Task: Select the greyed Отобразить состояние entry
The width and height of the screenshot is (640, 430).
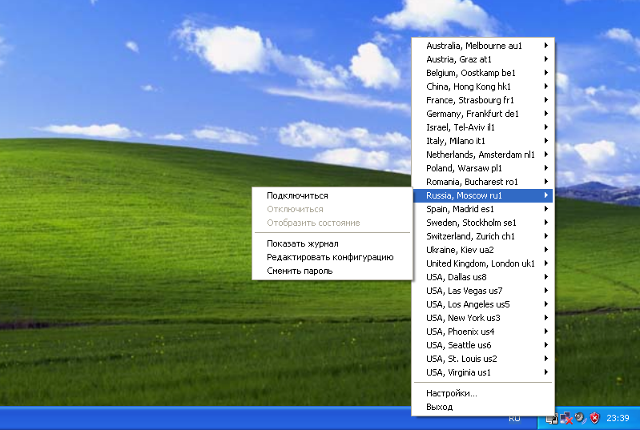Action: click(x=332, y=223)
